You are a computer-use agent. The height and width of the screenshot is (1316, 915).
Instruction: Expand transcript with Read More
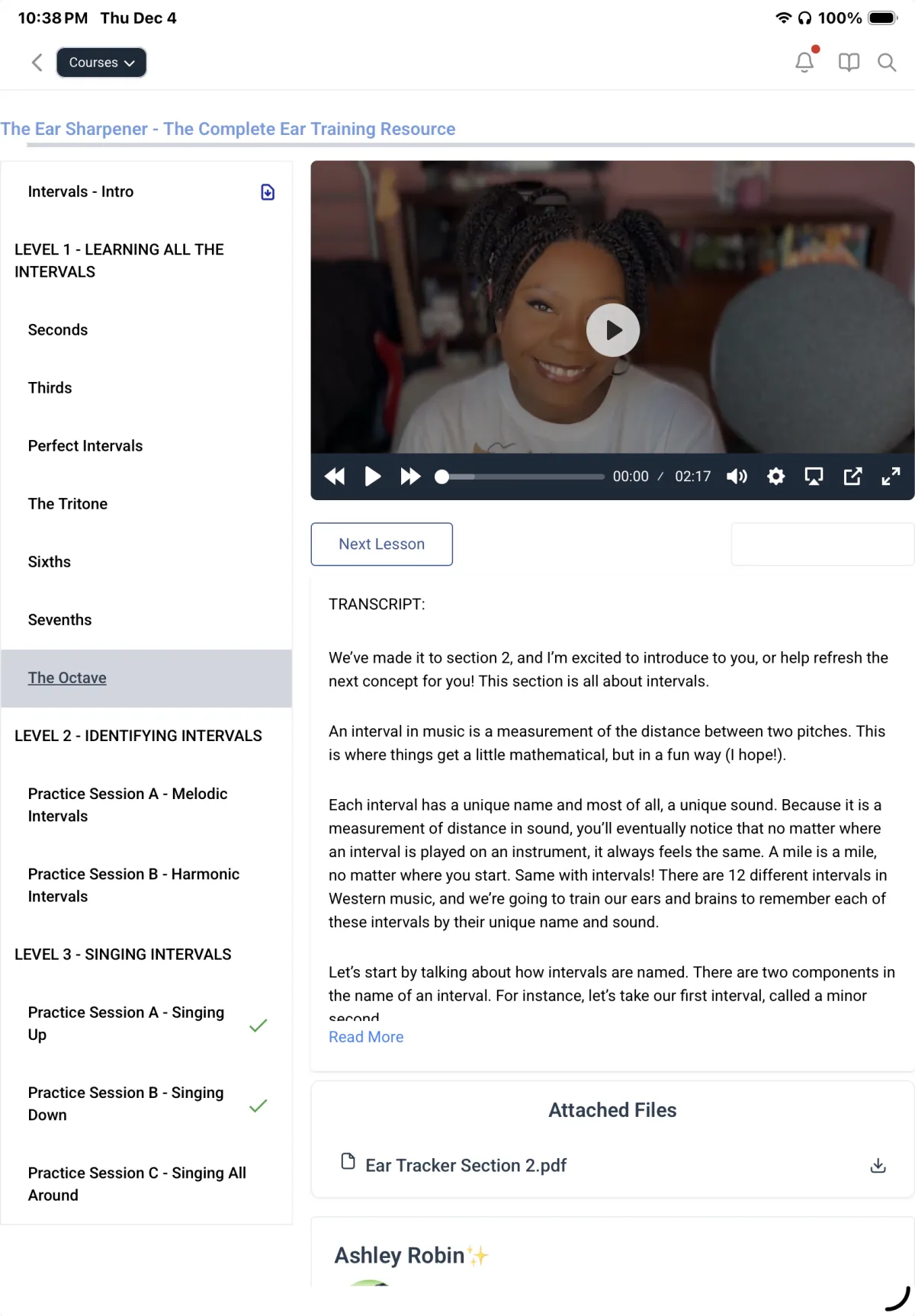(366, 1037)
